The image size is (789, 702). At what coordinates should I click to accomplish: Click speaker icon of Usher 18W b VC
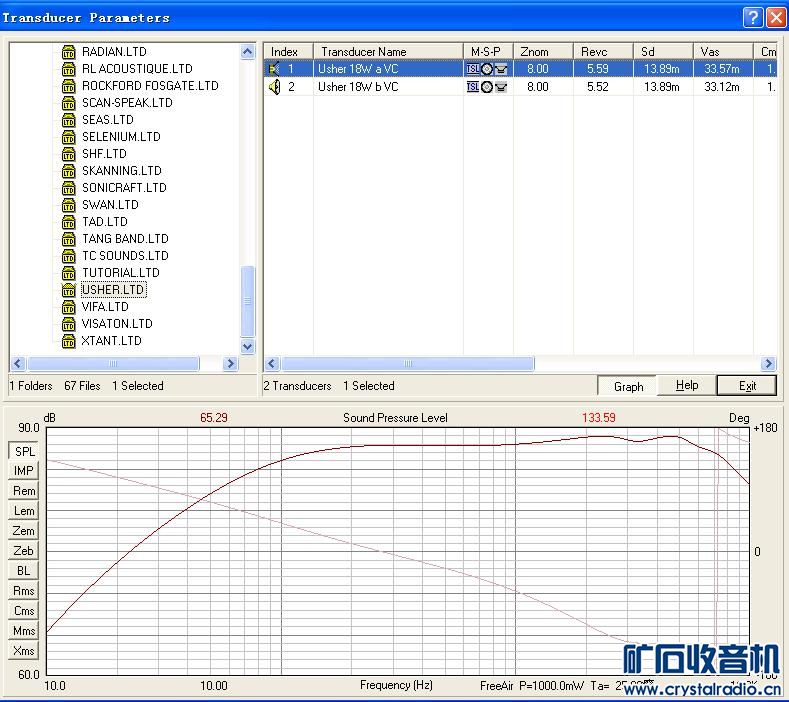pos(274,87)
